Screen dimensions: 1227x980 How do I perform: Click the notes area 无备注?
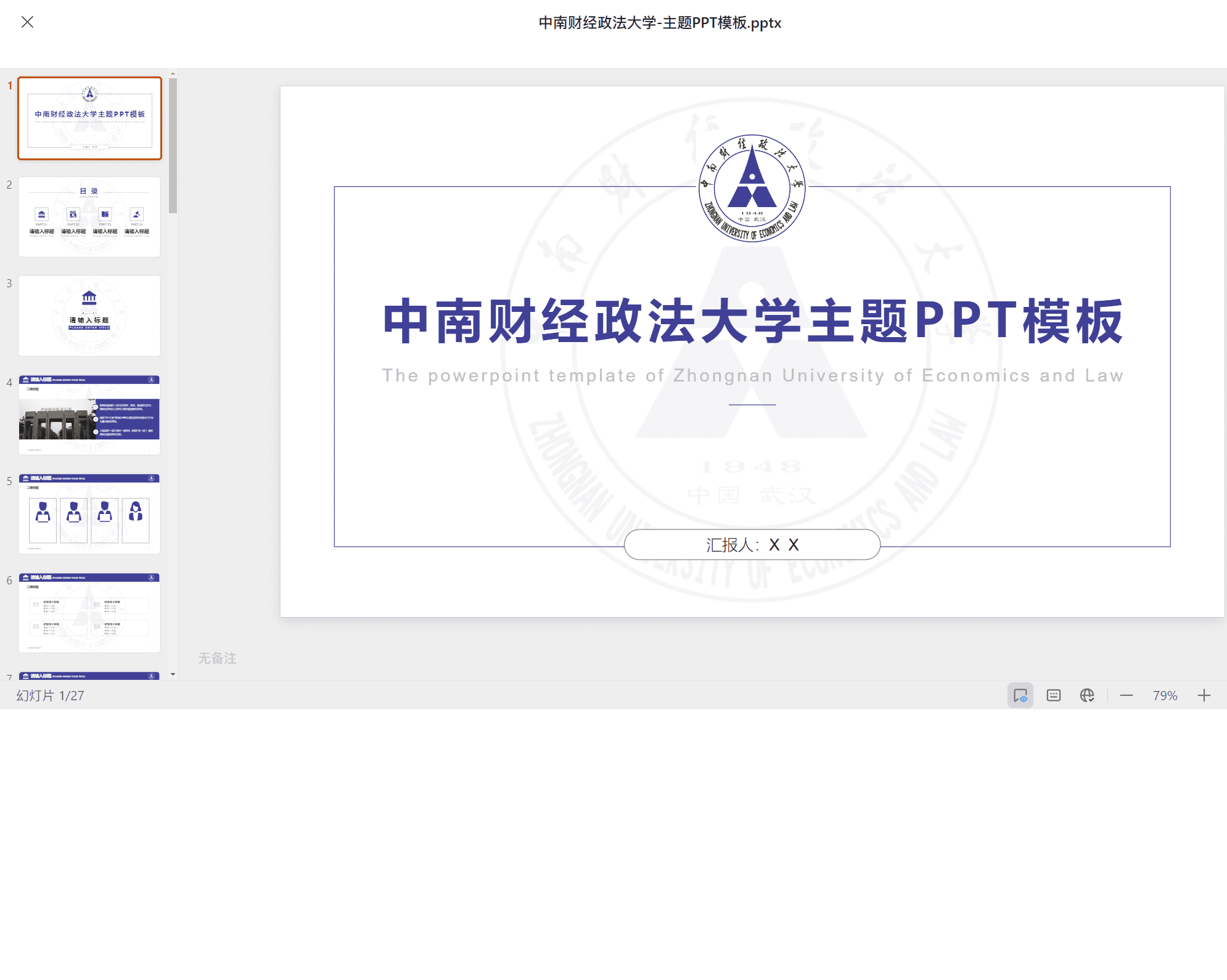coord(217,658)
